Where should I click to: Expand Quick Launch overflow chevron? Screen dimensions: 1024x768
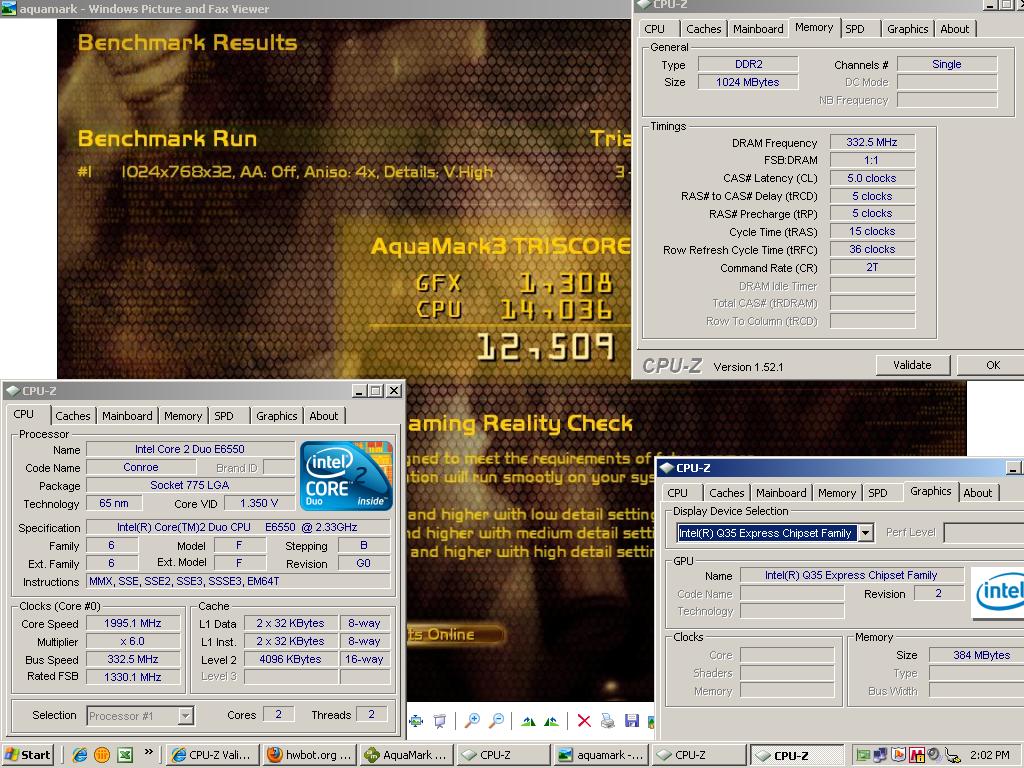148,752
